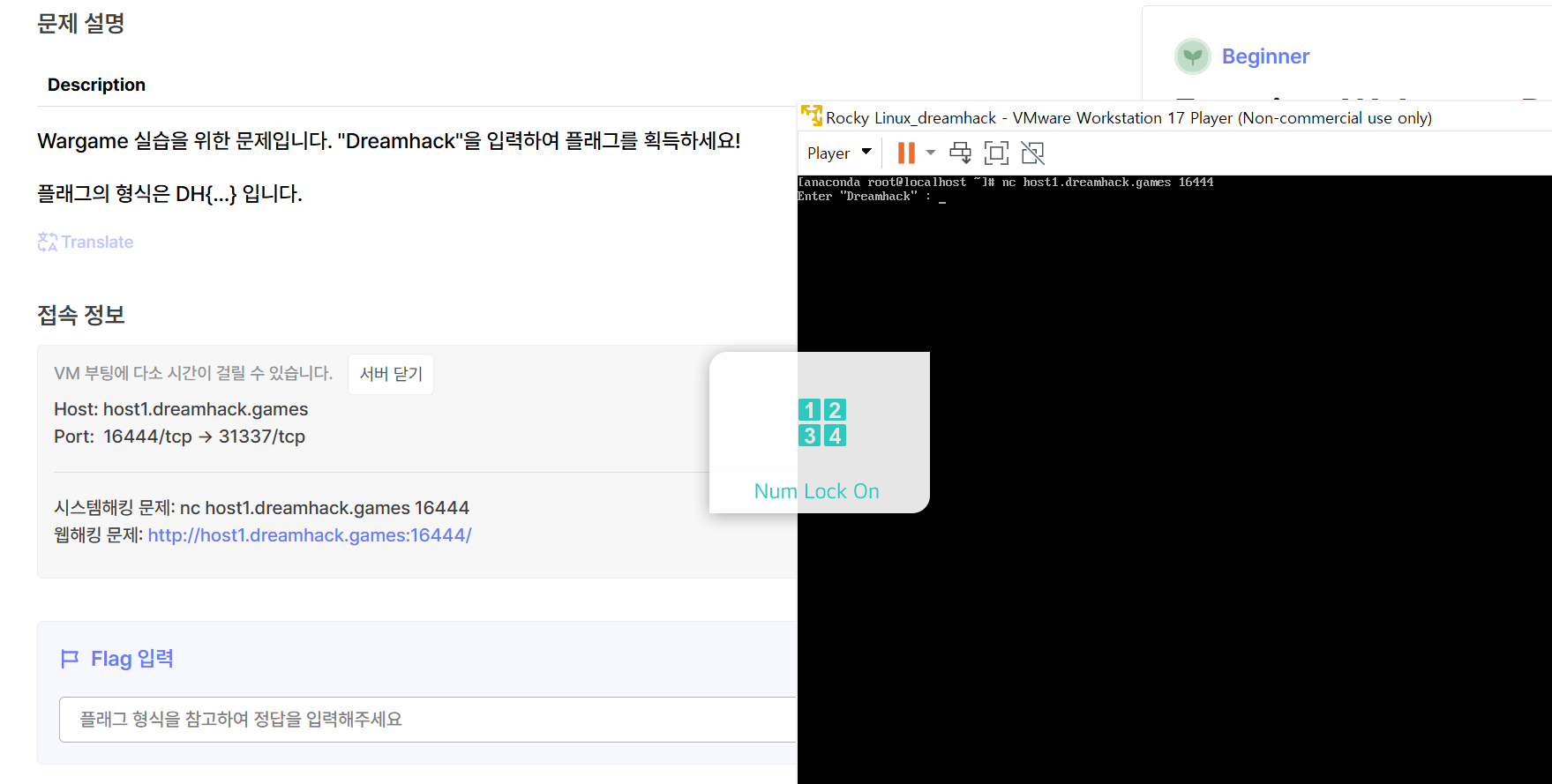Open the Player menu in VMware
The width and height of the screenshot is (1552, 784).
click(x=839, y=153)
